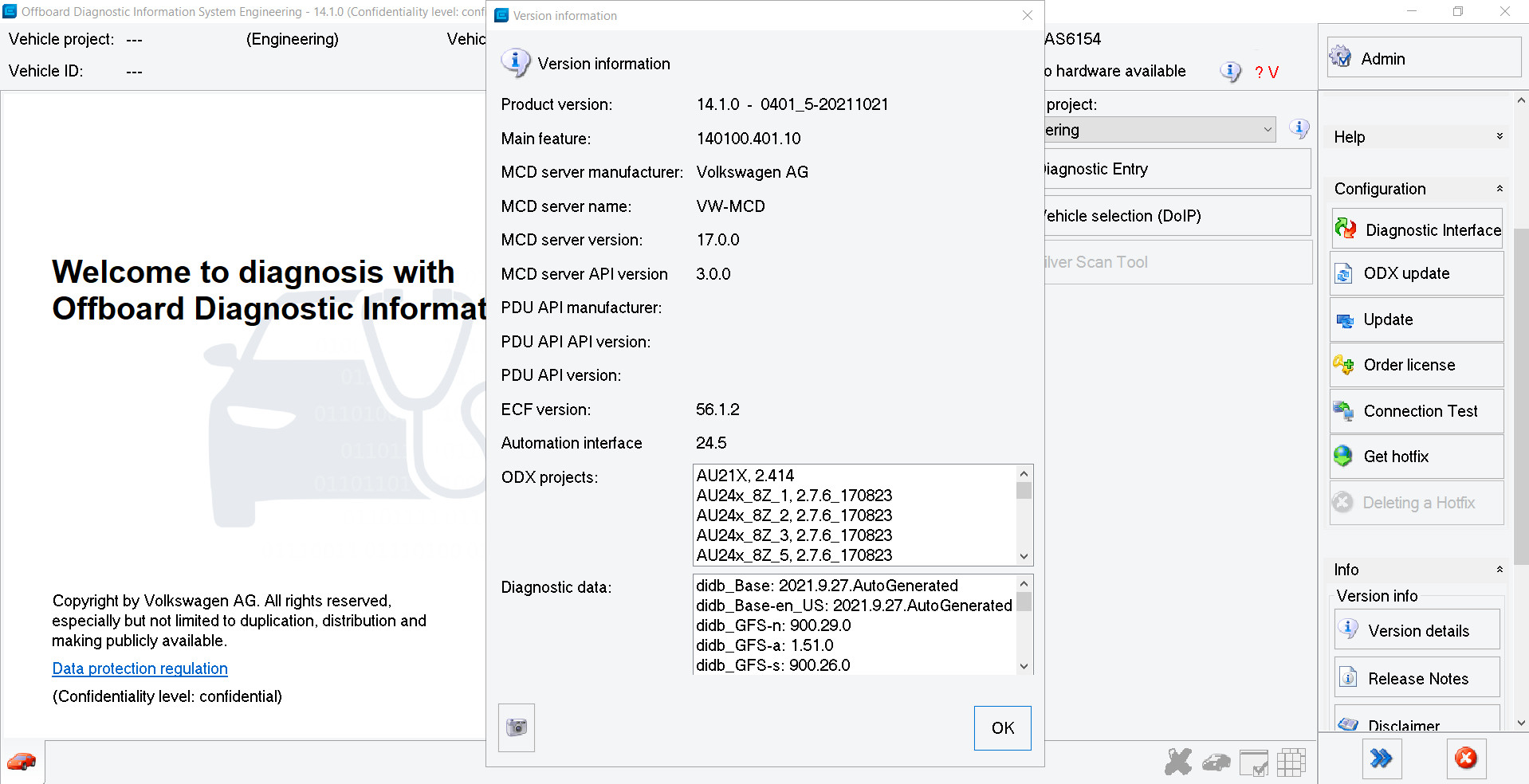
Task: Click the info icon next to hardware status
Action: (x=1231, y=72)
